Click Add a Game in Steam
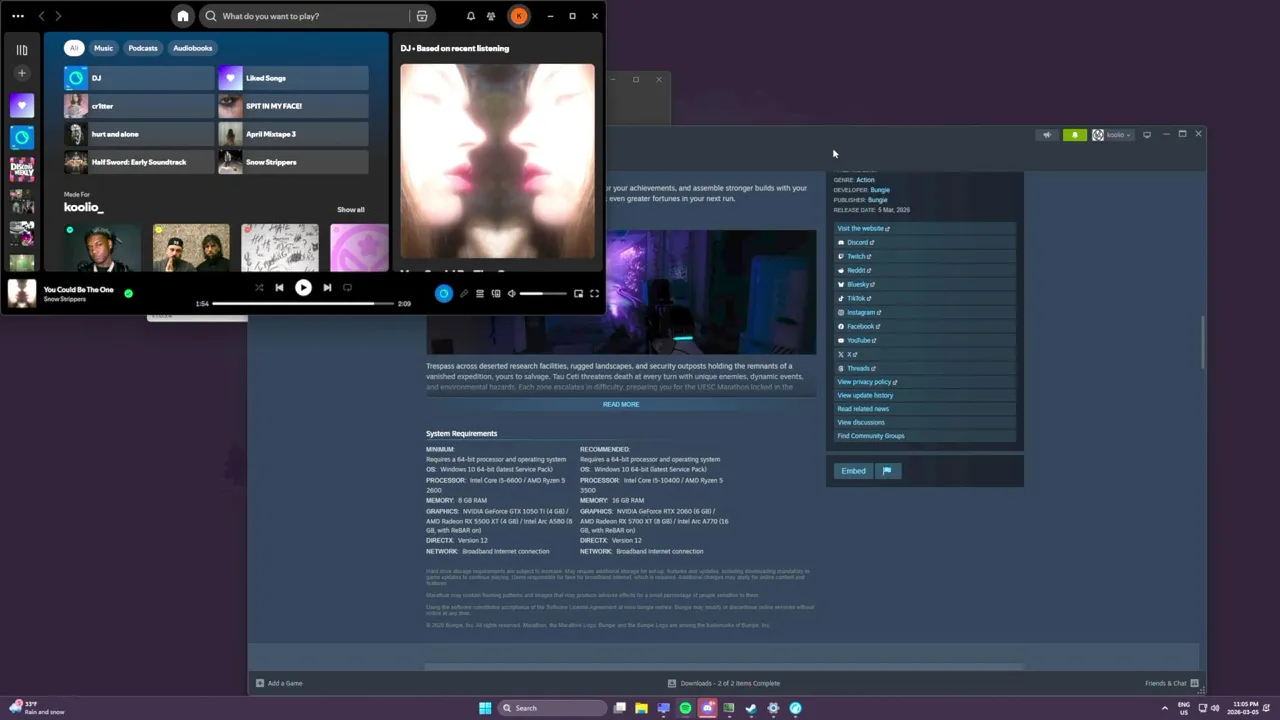Viewport: 1280px width, 720px height. pyautogui.click(x=279, y=683)
